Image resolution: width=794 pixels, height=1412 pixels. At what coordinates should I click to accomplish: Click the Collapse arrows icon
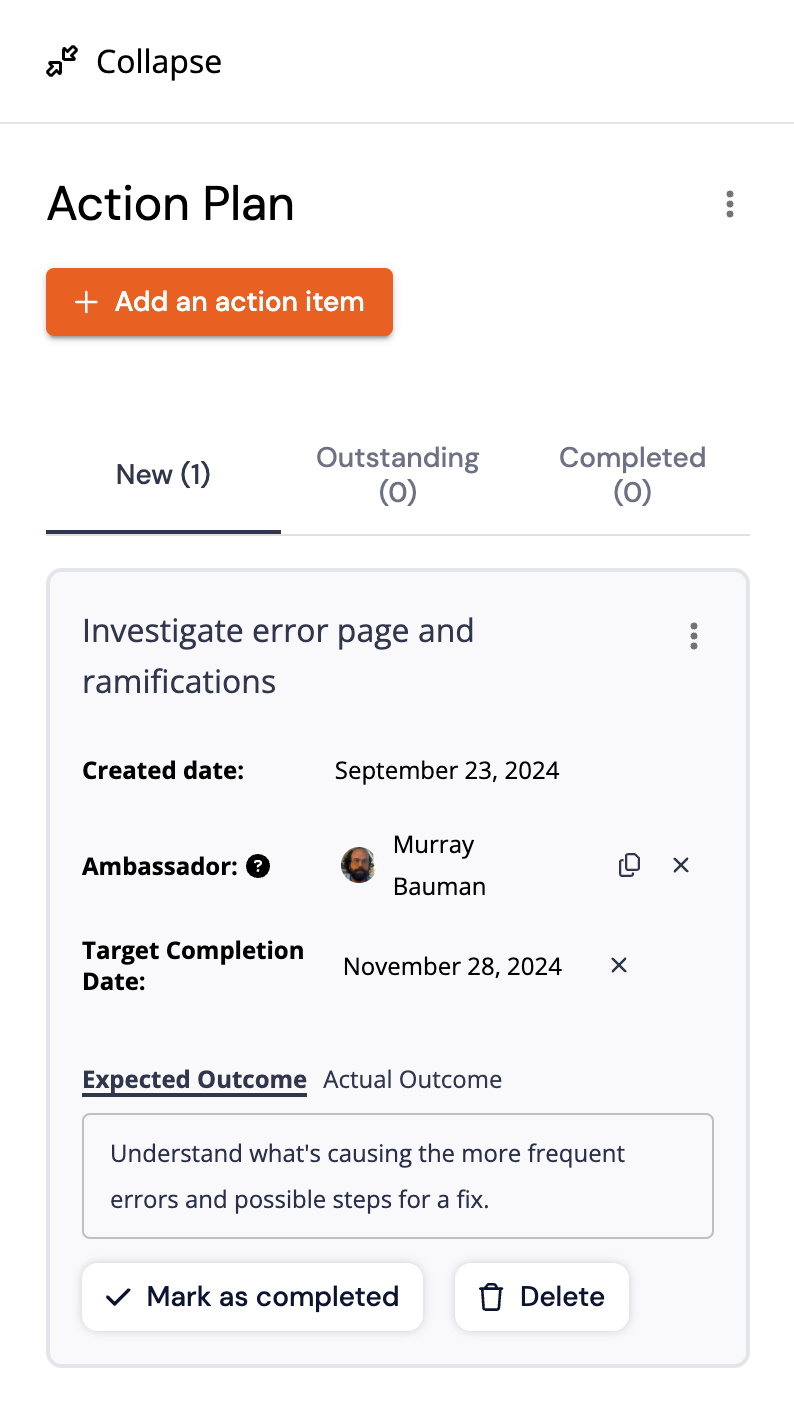(x=62, y=62)
